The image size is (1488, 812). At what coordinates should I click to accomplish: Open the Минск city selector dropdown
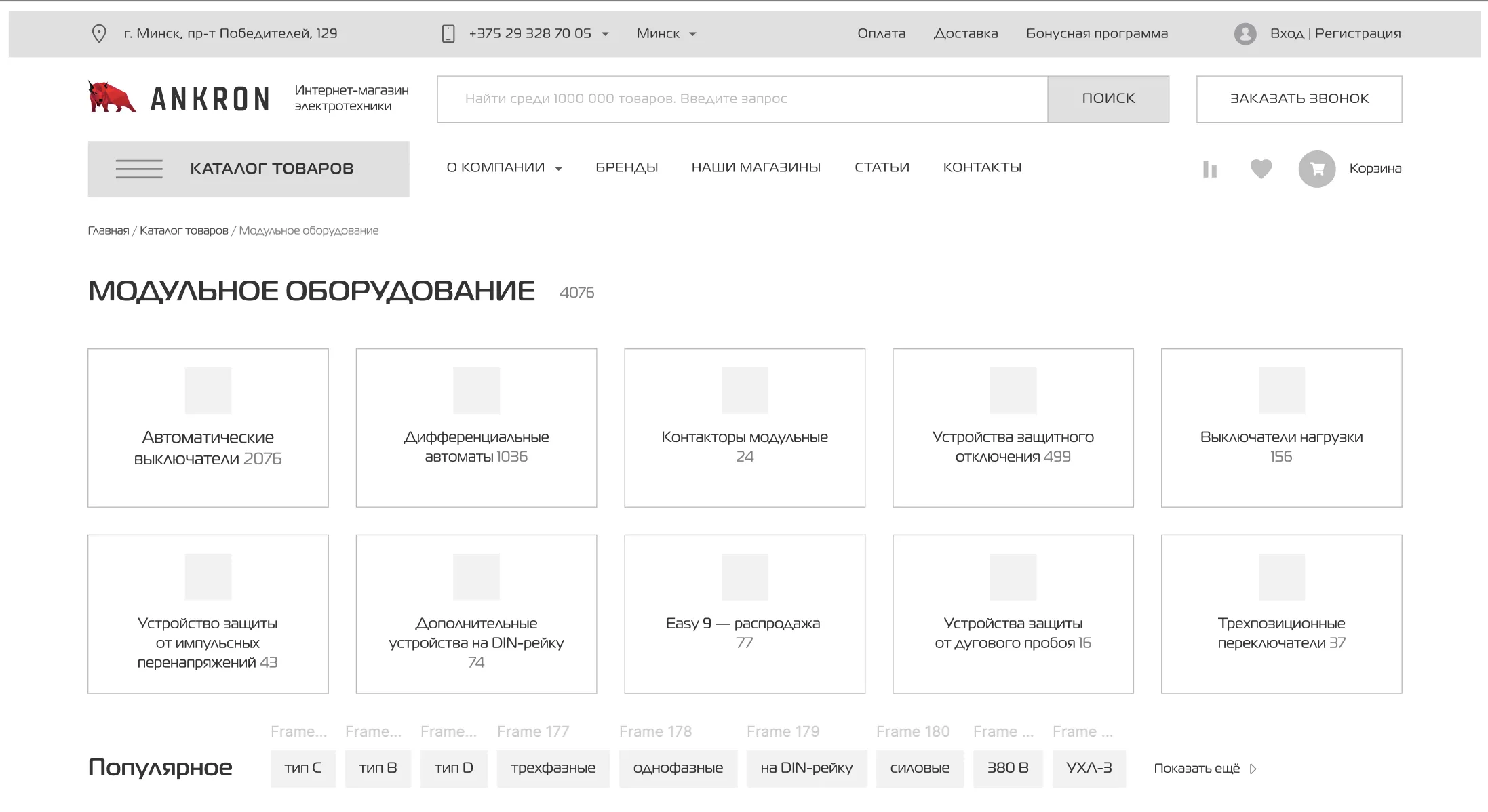click(666, 33)
